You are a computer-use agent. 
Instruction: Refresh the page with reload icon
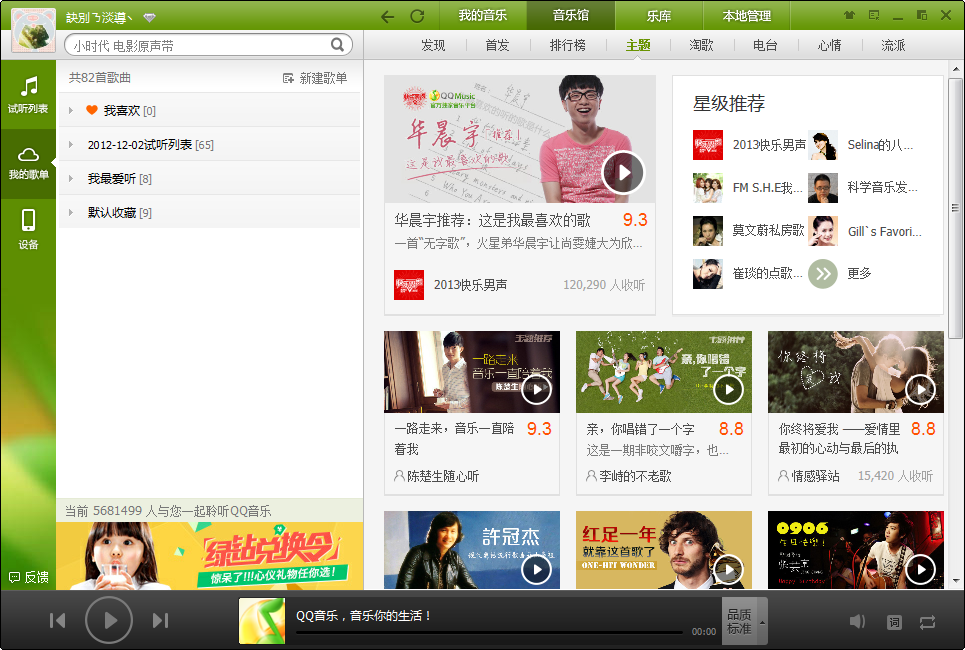[417, 17]
